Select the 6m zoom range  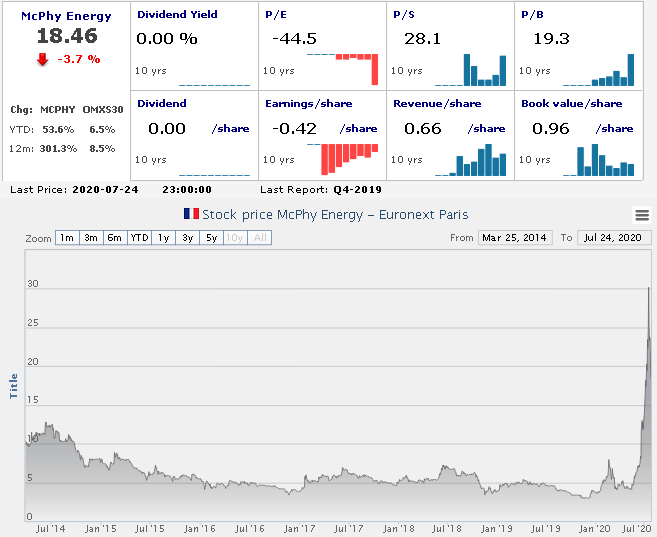click(x=115, y=238)
